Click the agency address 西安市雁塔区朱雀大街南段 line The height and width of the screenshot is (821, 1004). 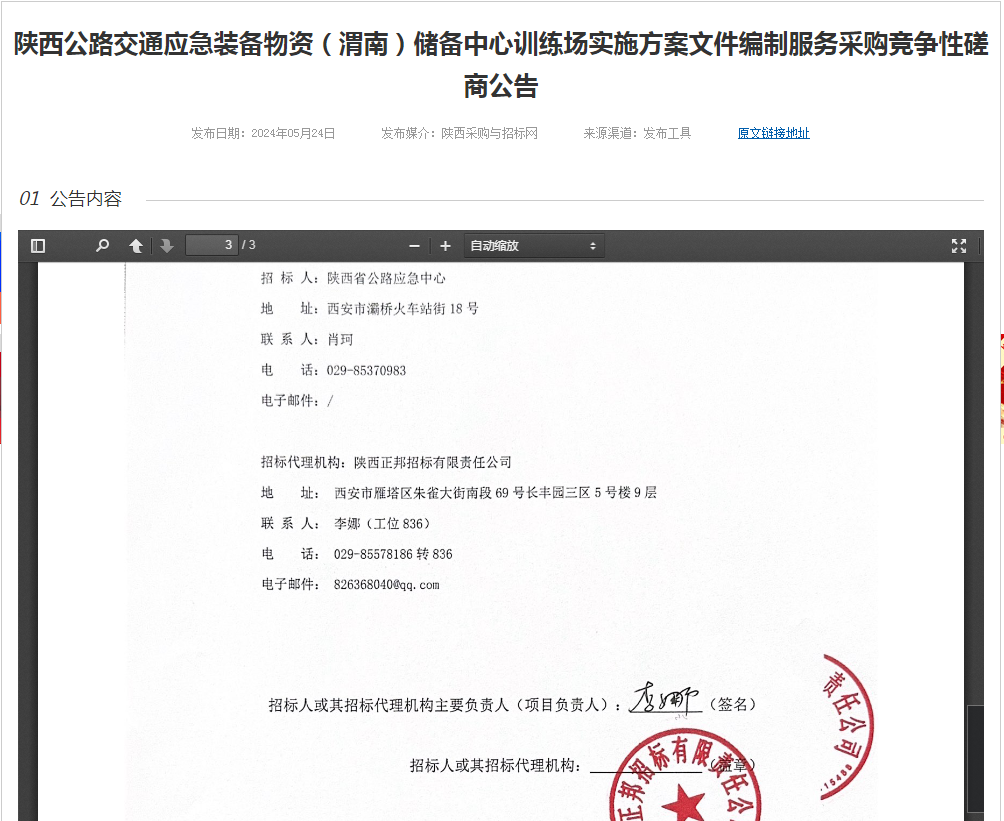[x=458, y=492]
